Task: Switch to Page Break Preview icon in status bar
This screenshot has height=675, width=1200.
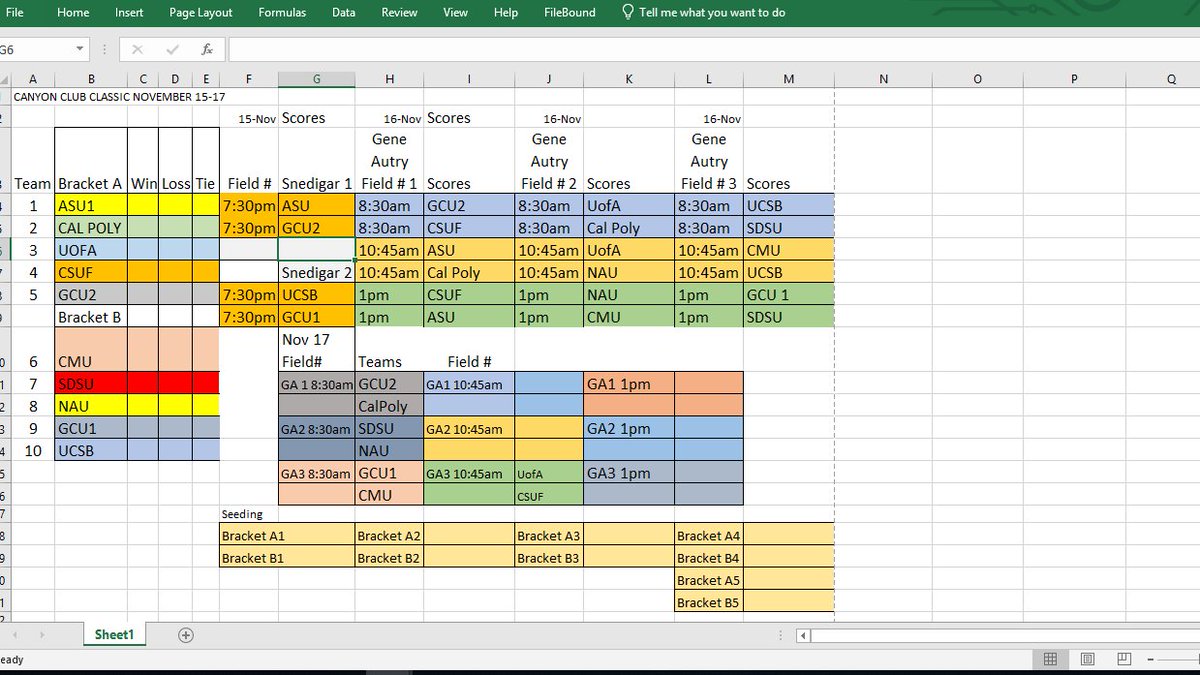Action: 1124,659
